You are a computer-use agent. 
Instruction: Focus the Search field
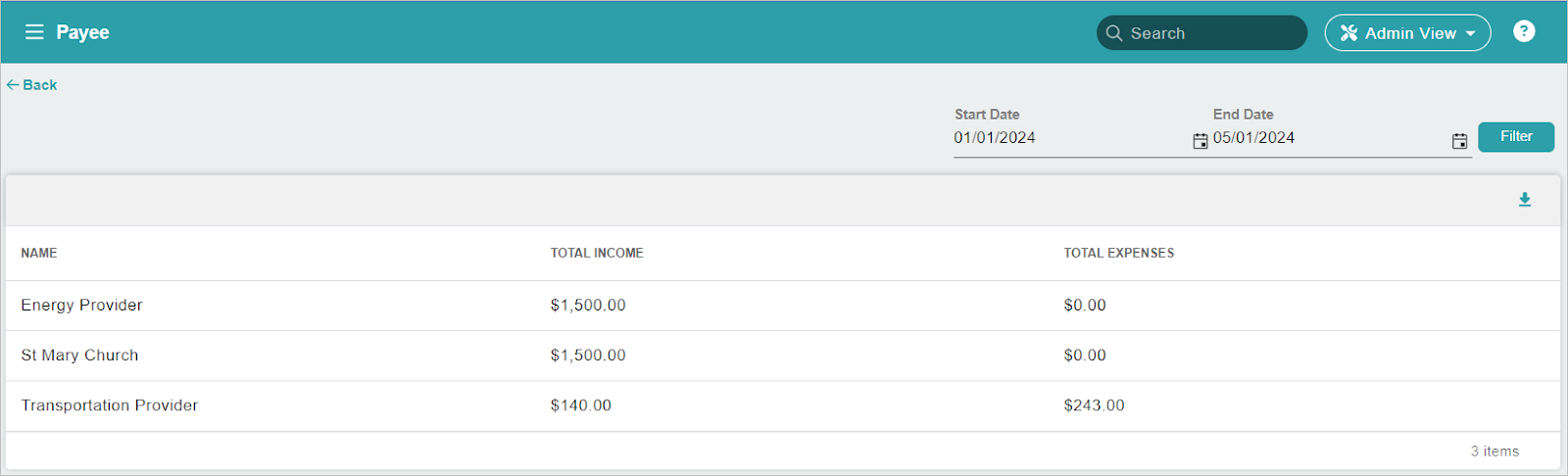[1210, 33]
